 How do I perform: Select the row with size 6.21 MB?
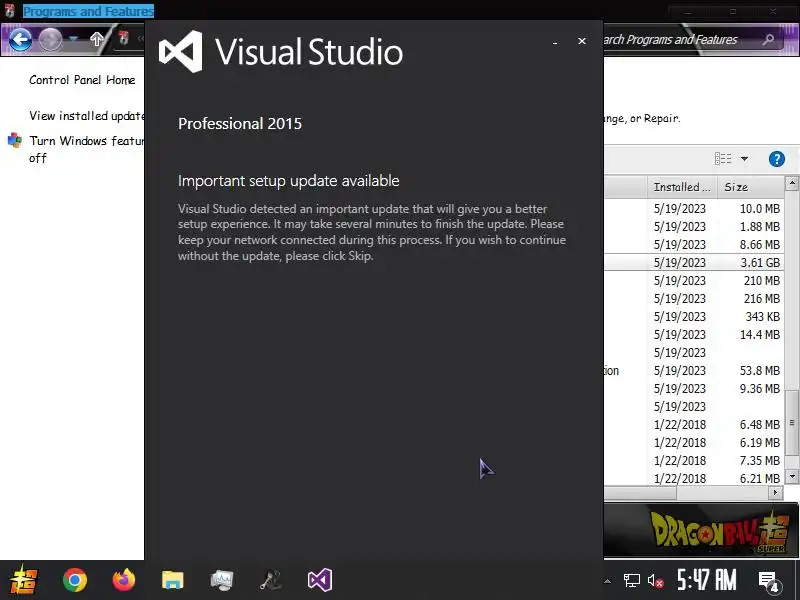pyautogui.click(x=694, y=479)
